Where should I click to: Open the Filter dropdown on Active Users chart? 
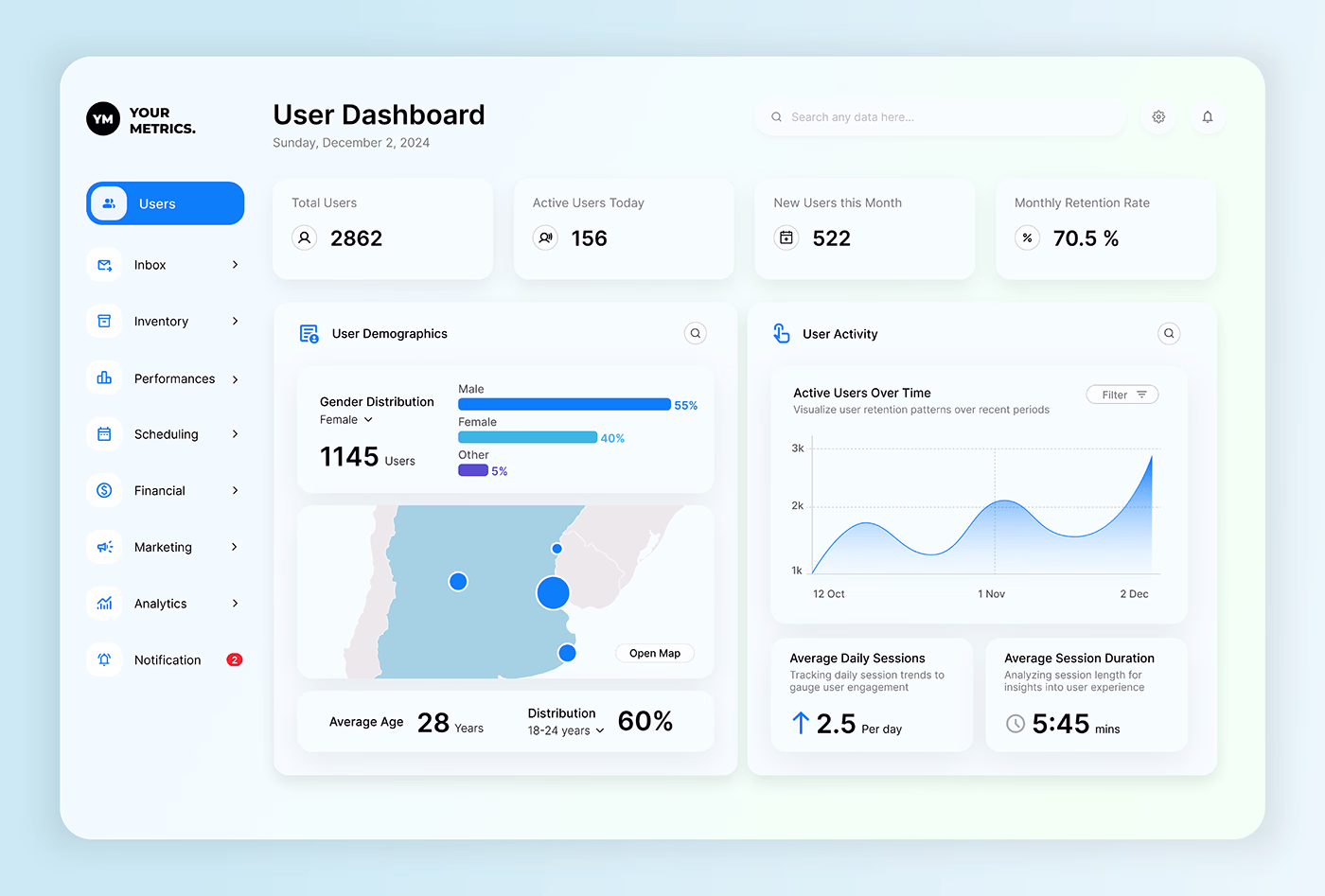(1122, 394)
